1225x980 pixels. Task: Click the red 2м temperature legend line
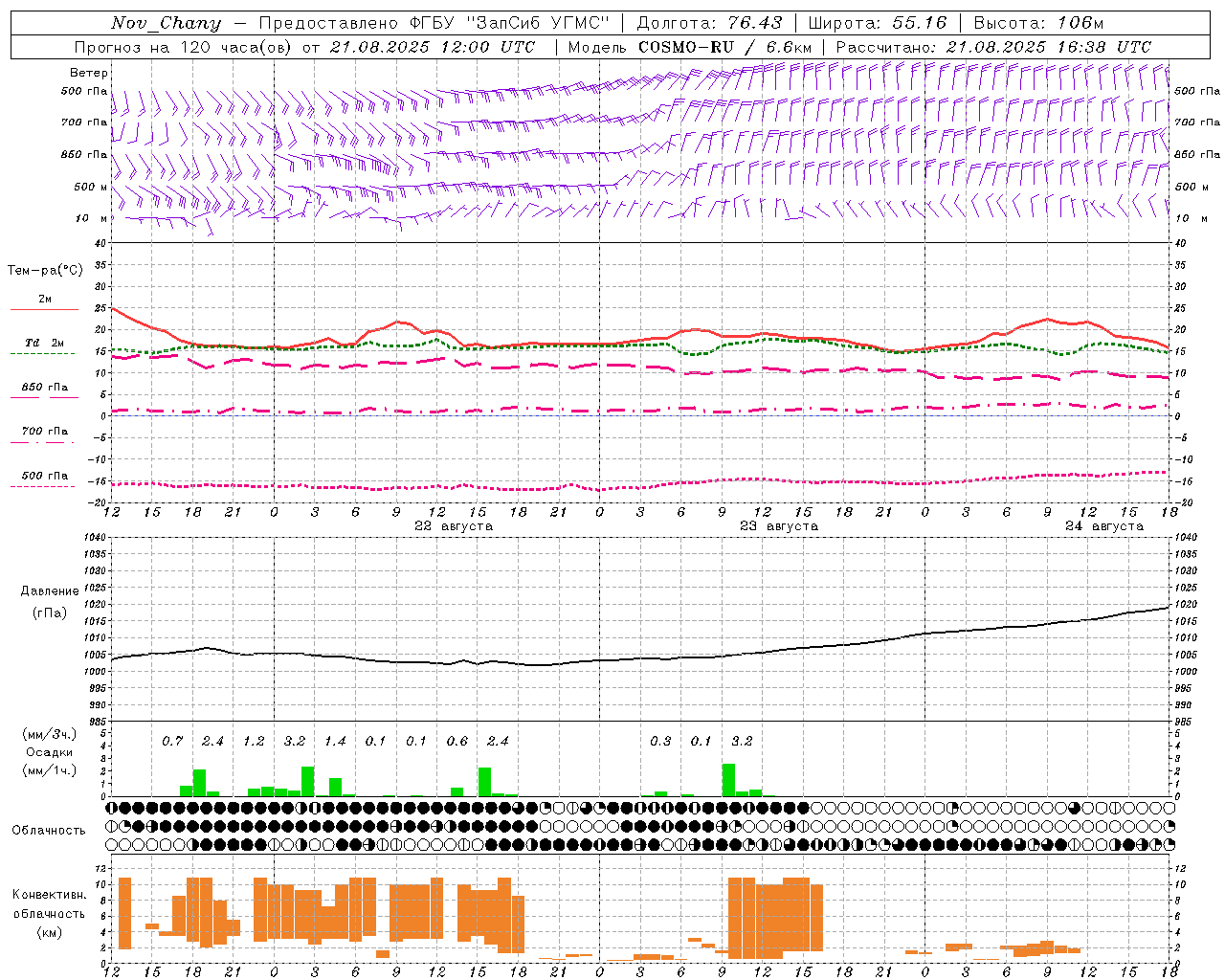[44, 310]
